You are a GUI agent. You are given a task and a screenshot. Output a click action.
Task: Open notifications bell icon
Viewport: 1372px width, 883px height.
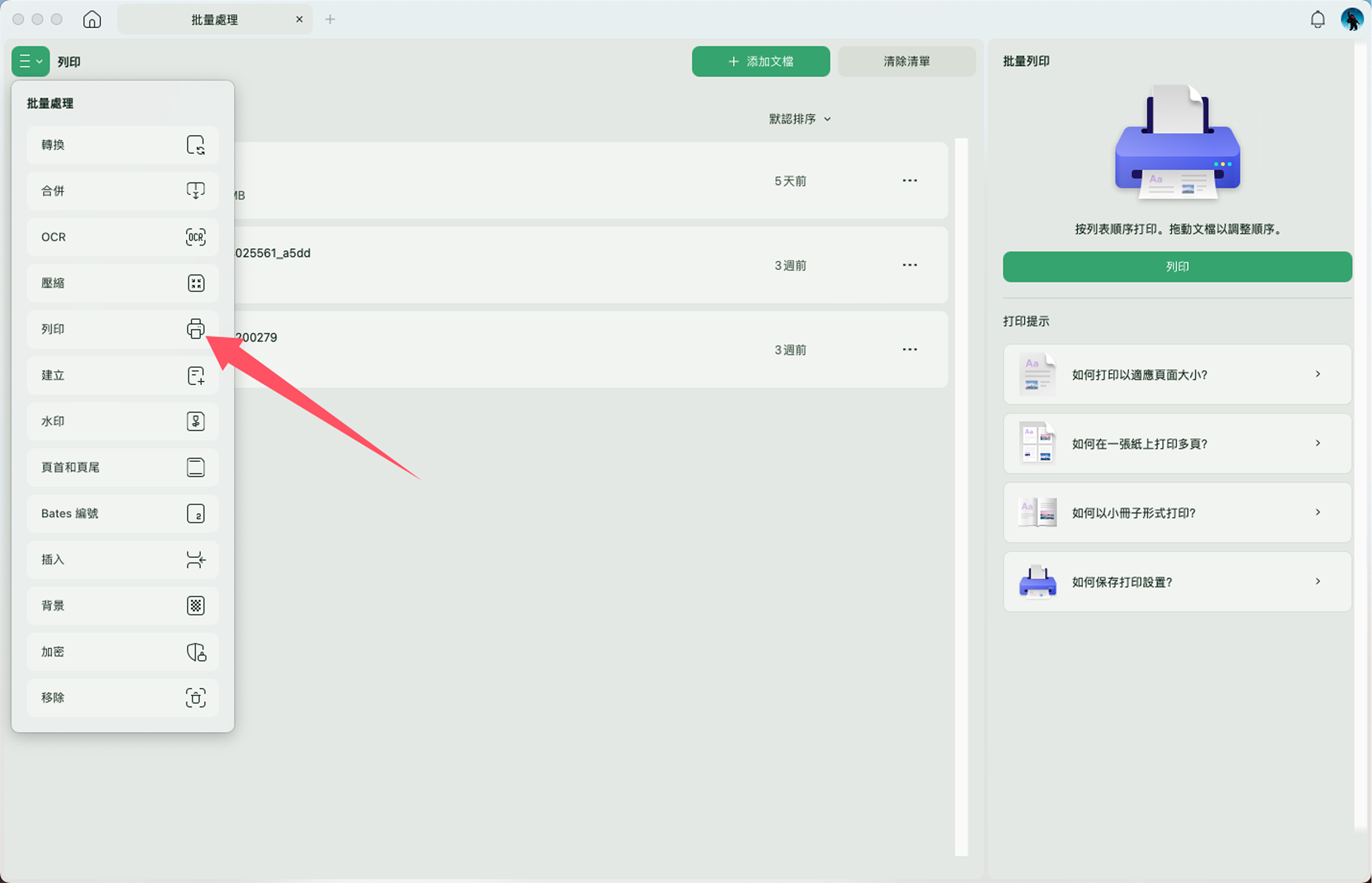[1318, 19]
